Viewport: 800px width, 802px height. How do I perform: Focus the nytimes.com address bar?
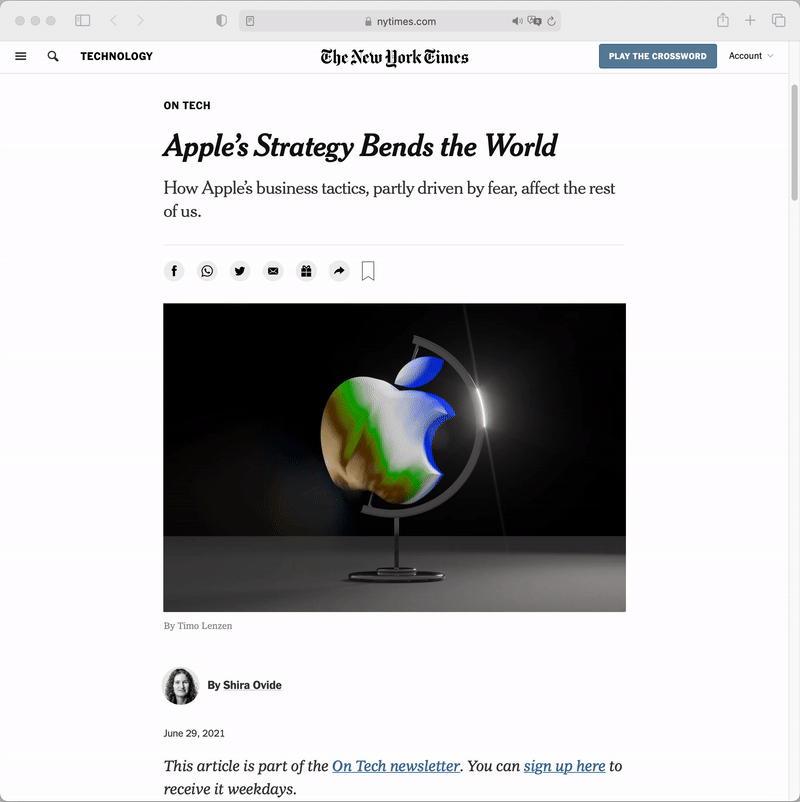click(400, 21)
